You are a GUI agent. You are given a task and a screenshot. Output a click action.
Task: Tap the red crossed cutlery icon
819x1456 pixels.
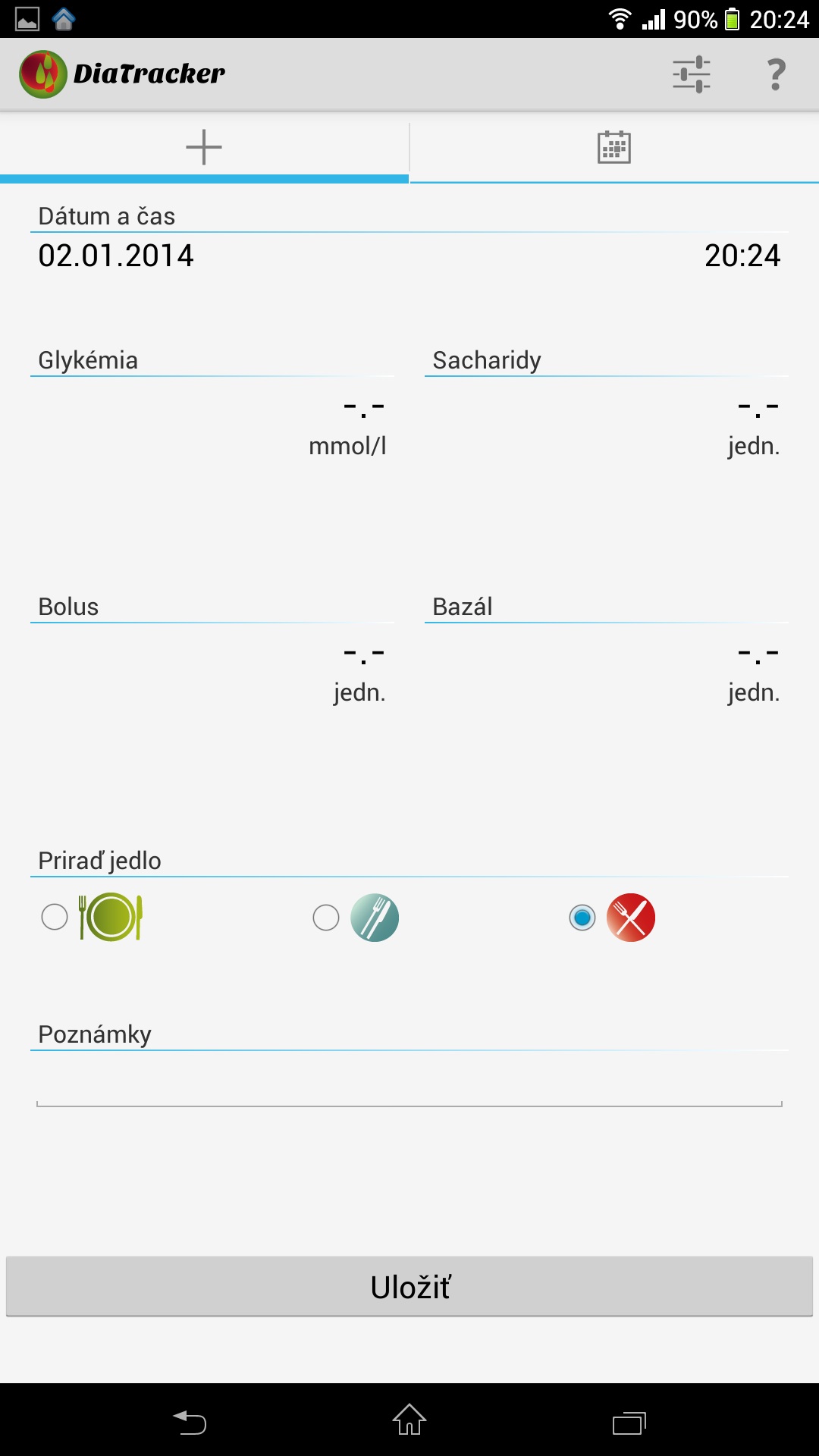(630, 918)
